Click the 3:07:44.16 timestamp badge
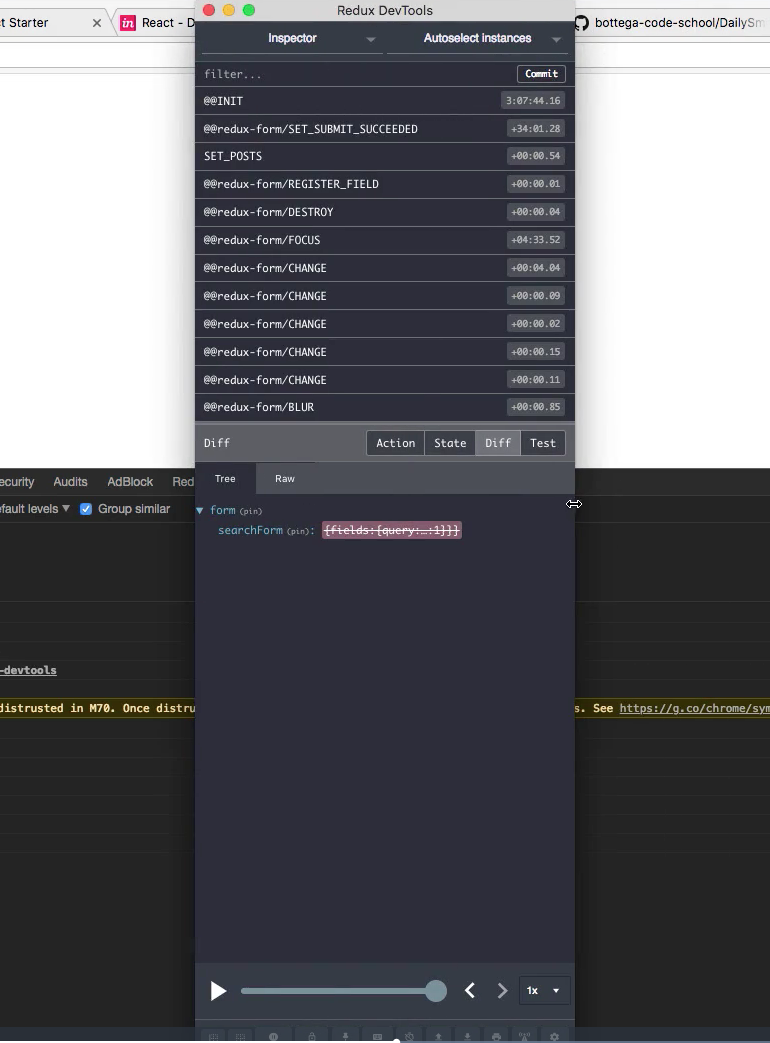 point(533,100)
